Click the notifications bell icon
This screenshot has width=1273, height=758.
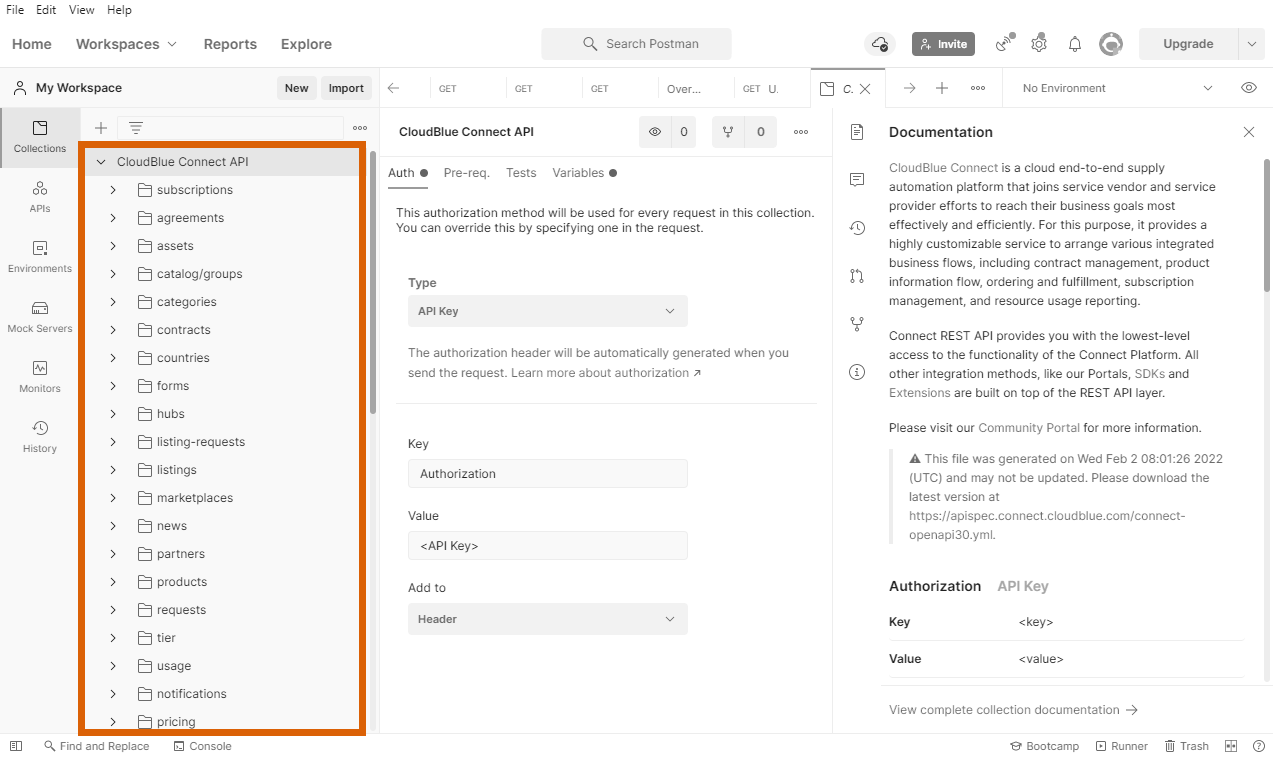[x=1075, y=44]
